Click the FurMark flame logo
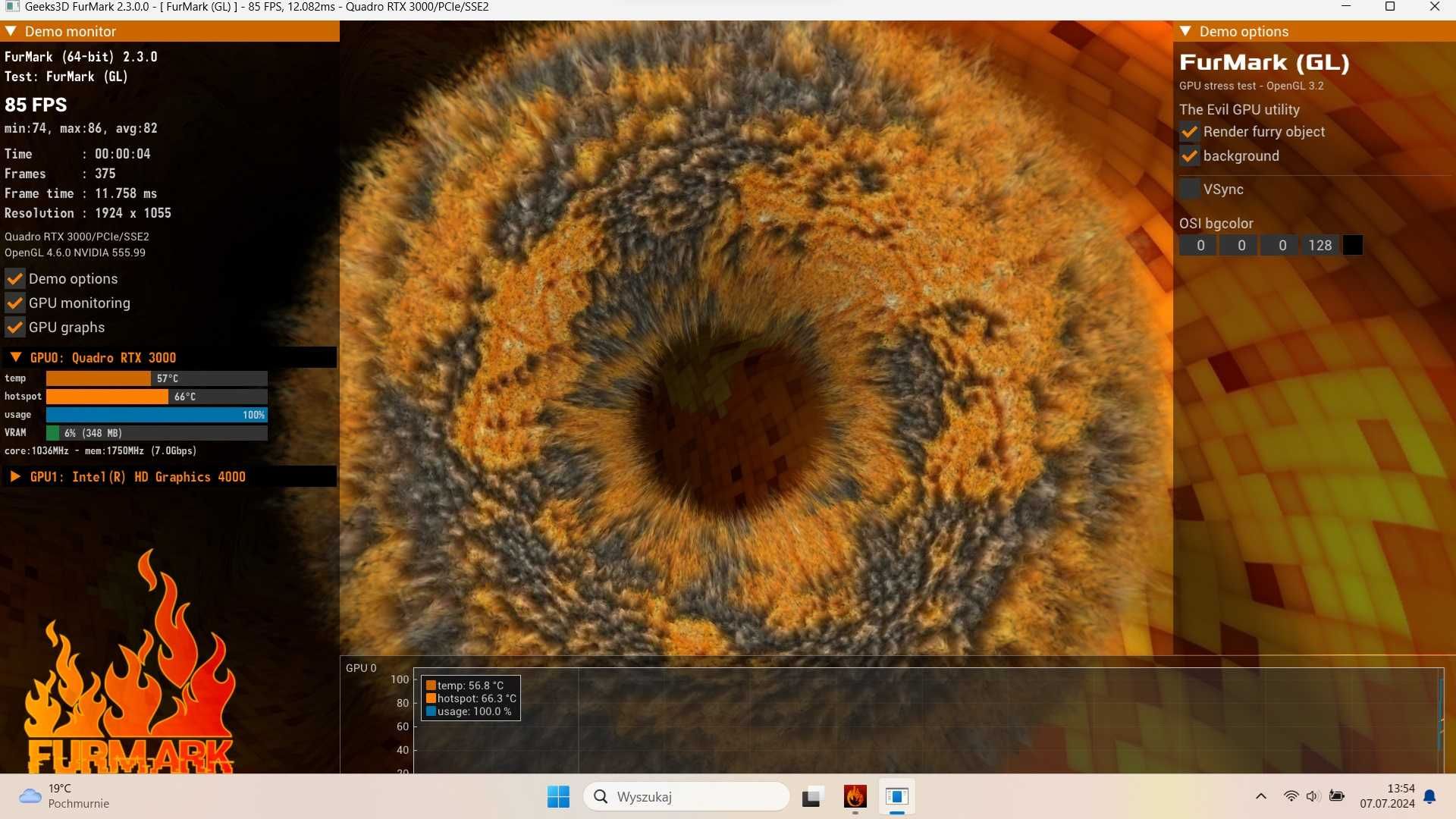The height and width of the screenshot is (819, 1456). pyautogui.click(x=130, y=662)
